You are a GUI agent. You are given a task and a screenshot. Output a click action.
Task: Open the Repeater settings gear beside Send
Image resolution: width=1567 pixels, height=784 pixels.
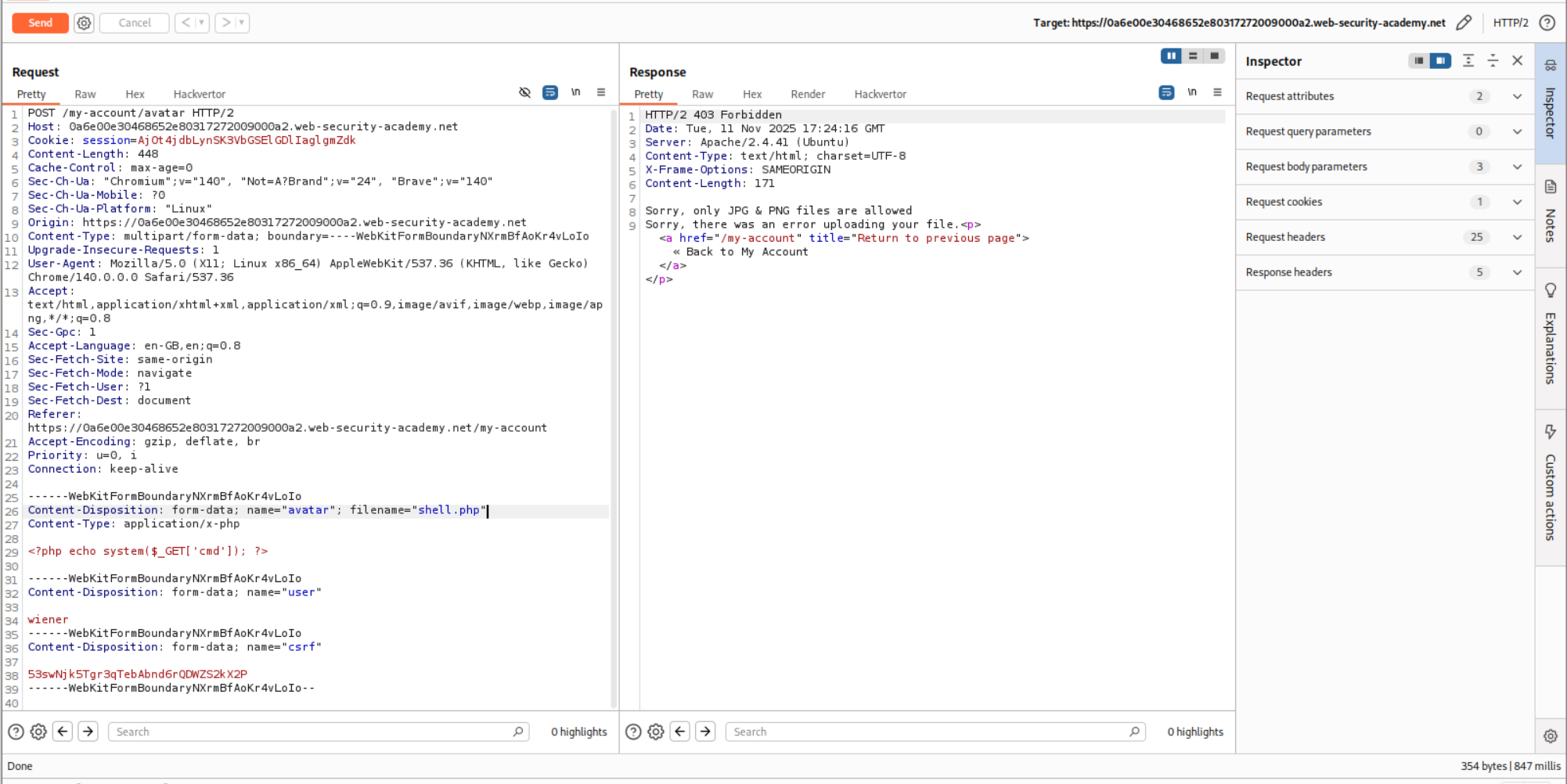click(83, 23)
